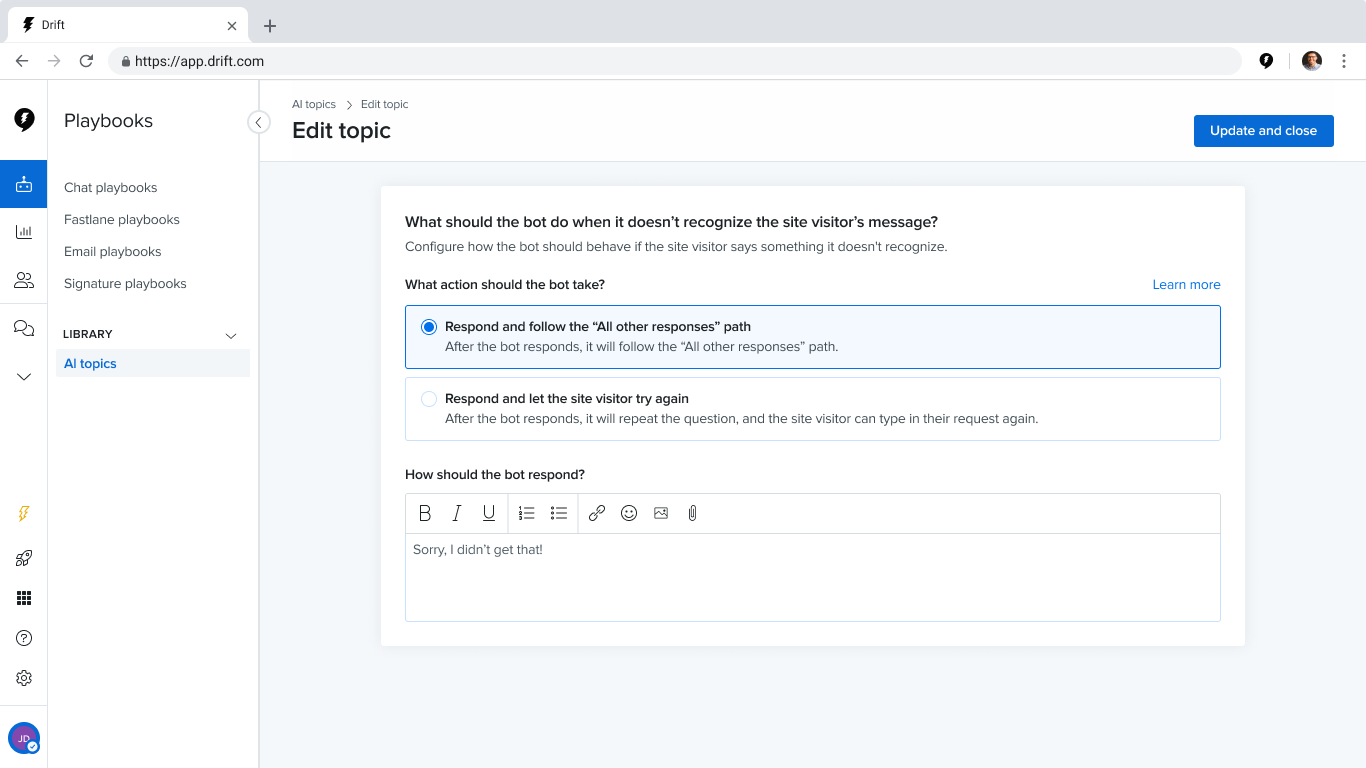Attach a file with paperclip icon

coord(693,513)
